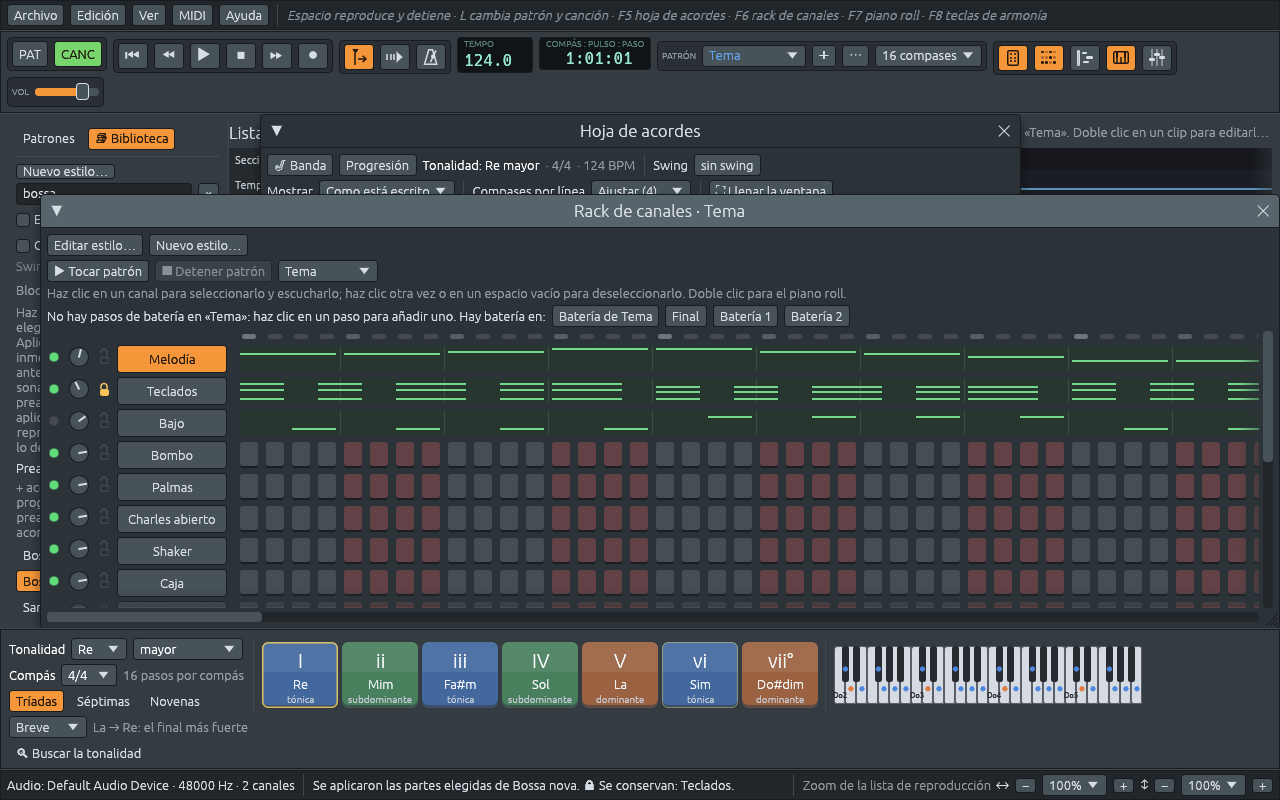The image size is (1280, 800).
Task: Open the mixer sliders icon
Action: click(x=1157, y=57)
